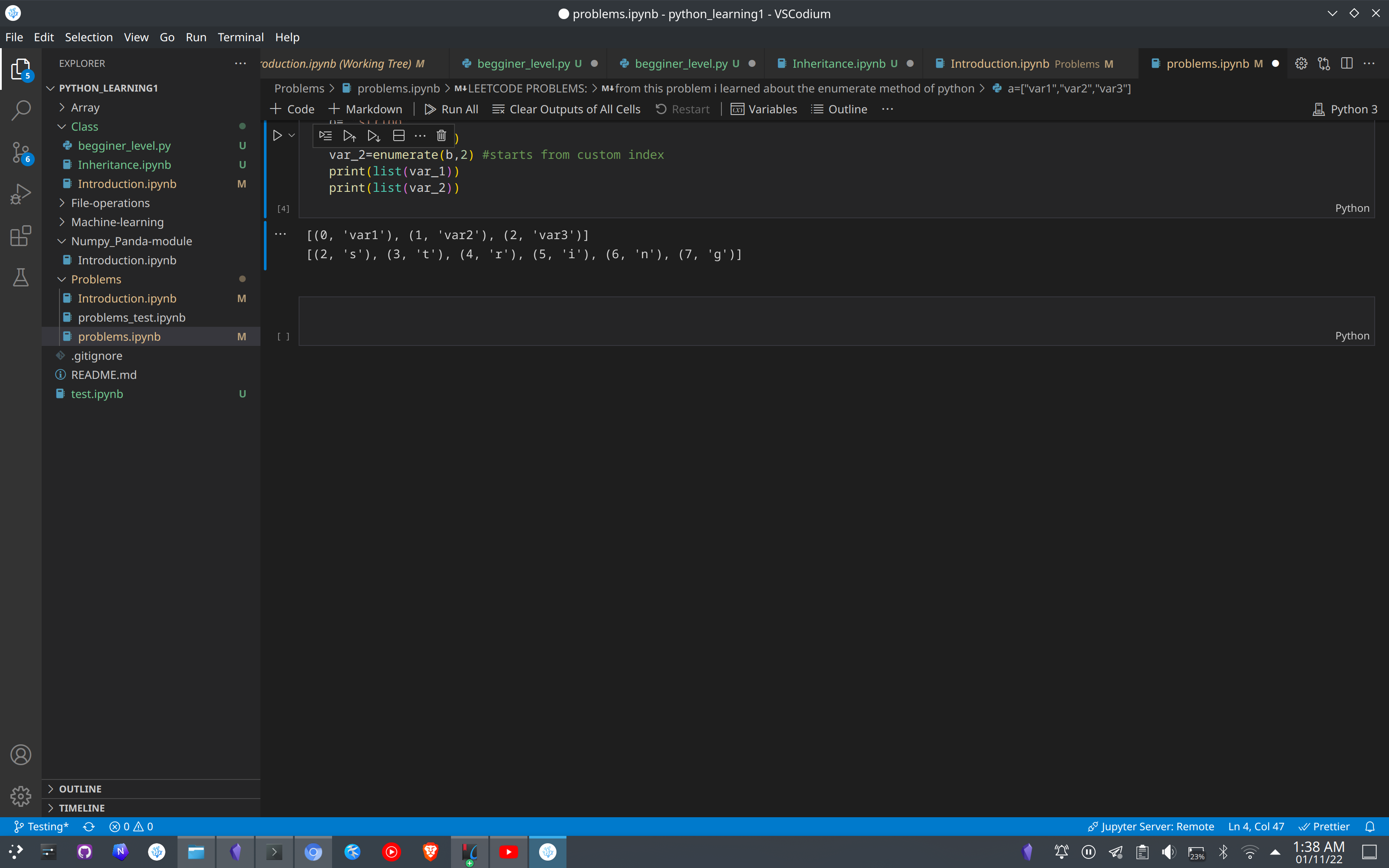Open the Extensions panel

pos(21,236)
